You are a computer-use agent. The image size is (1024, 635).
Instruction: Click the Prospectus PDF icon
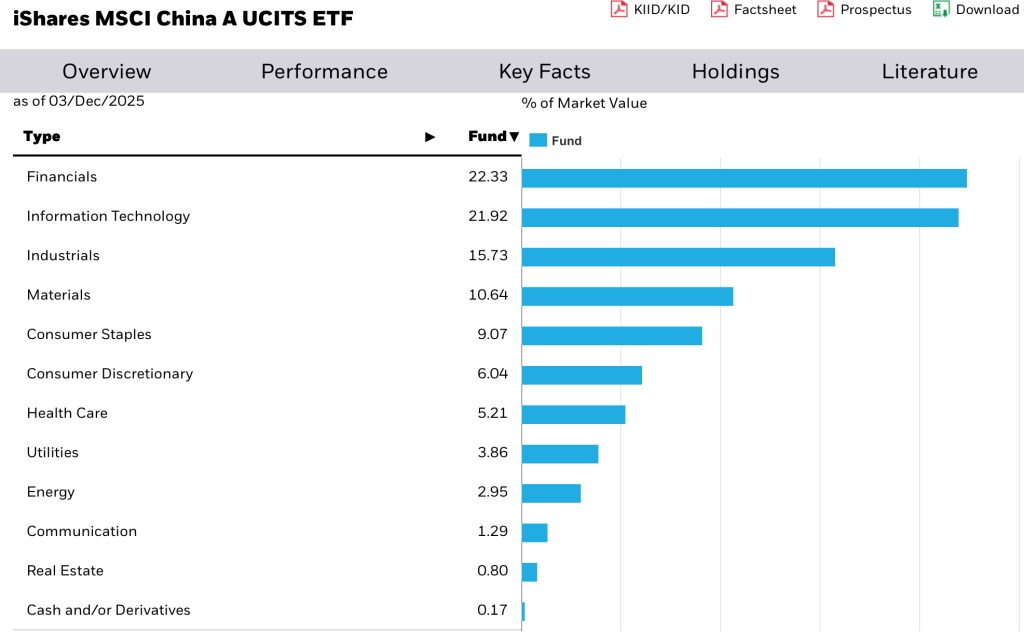pyautogui.click(x=825, y=9)
